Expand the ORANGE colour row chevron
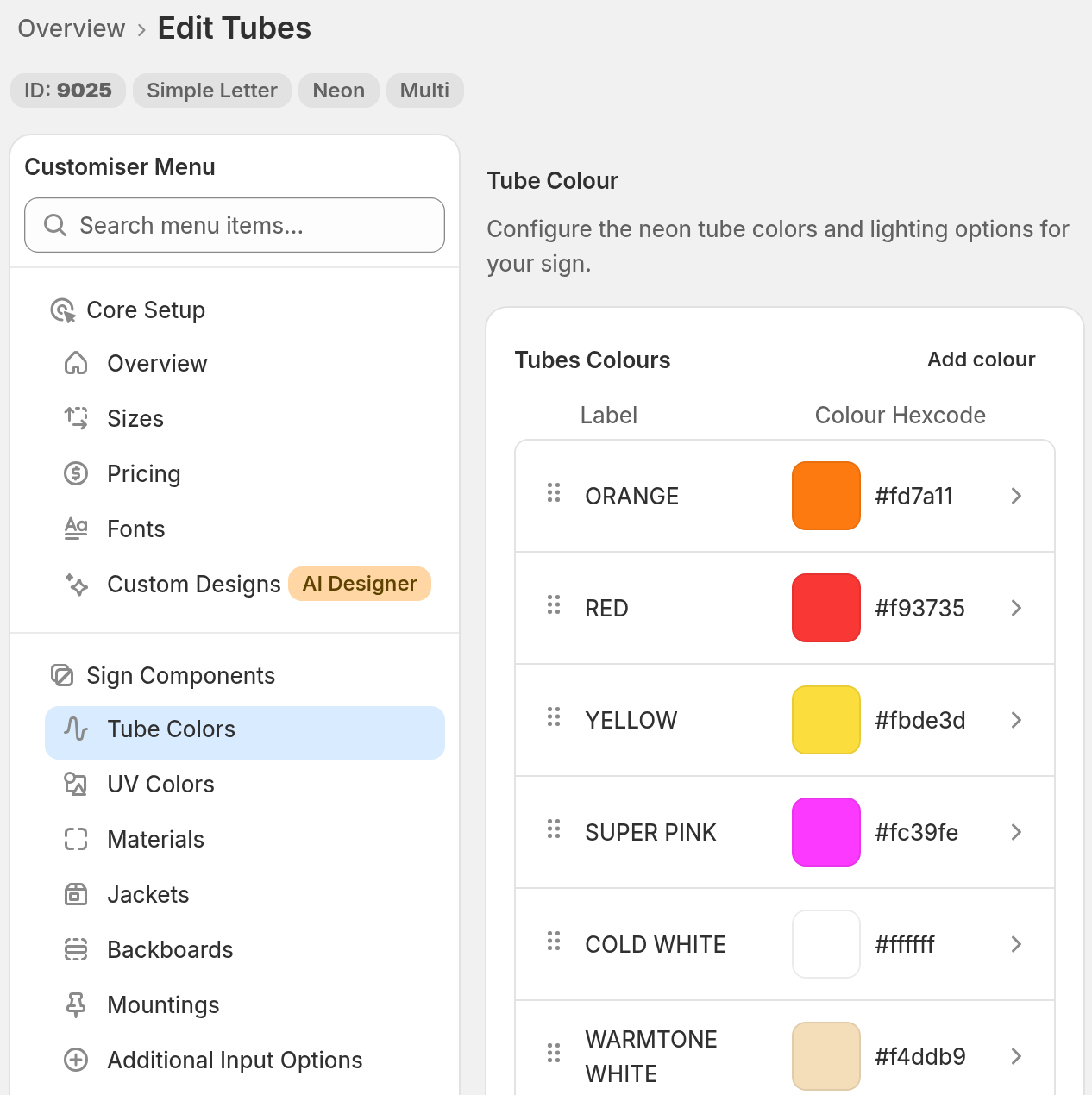Viewport: 1092px width, 1095px height. (x=1016, y=496)
